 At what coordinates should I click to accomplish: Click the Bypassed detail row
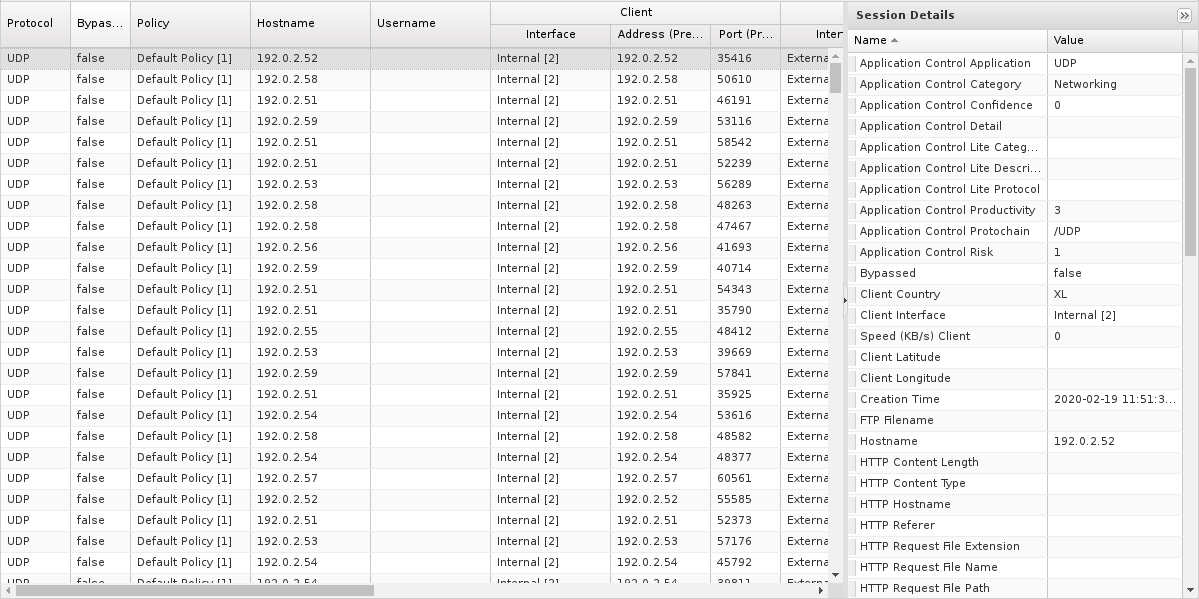[x=1015, y=273]
